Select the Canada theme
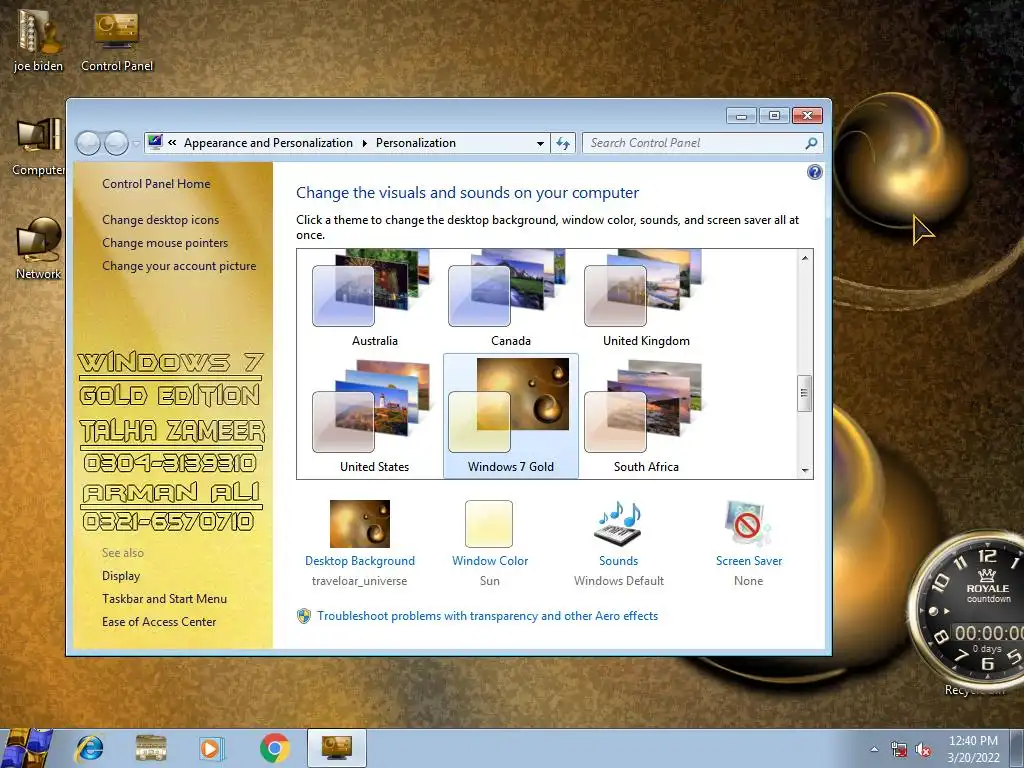The width and height of the screenshot is (1024, 768). 511,299
